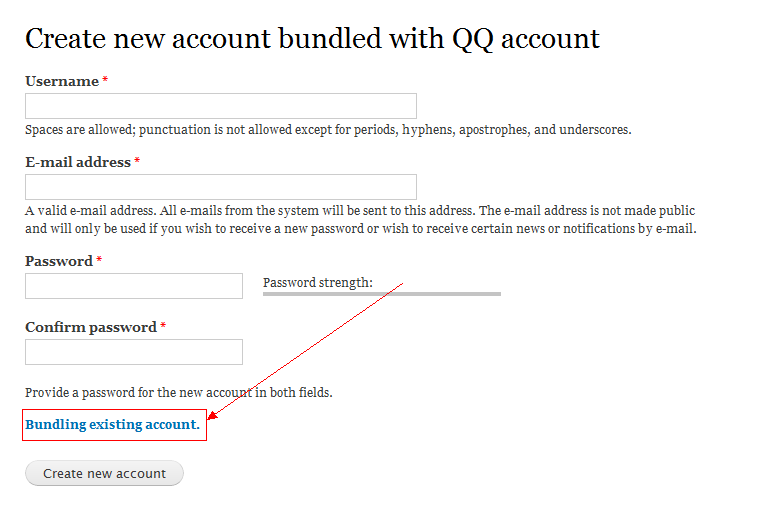Select the Confirm password field
Image resolution: width=761 pixels, height=528 pixels.
click(133, 352)
